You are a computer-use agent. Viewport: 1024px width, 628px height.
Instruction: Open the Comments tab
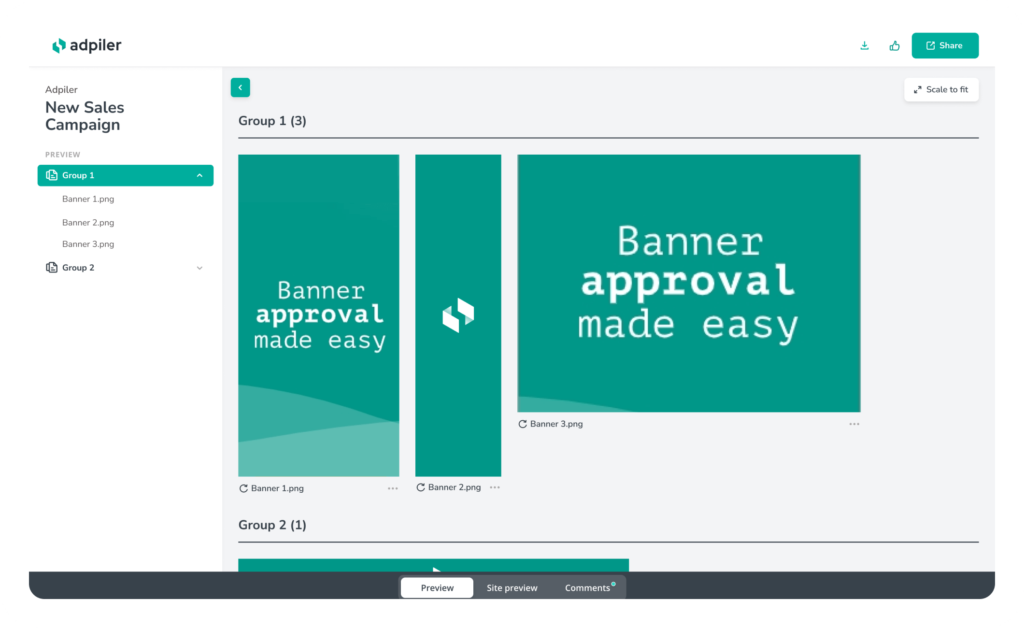pyautogui.click(x=587, y=588)
